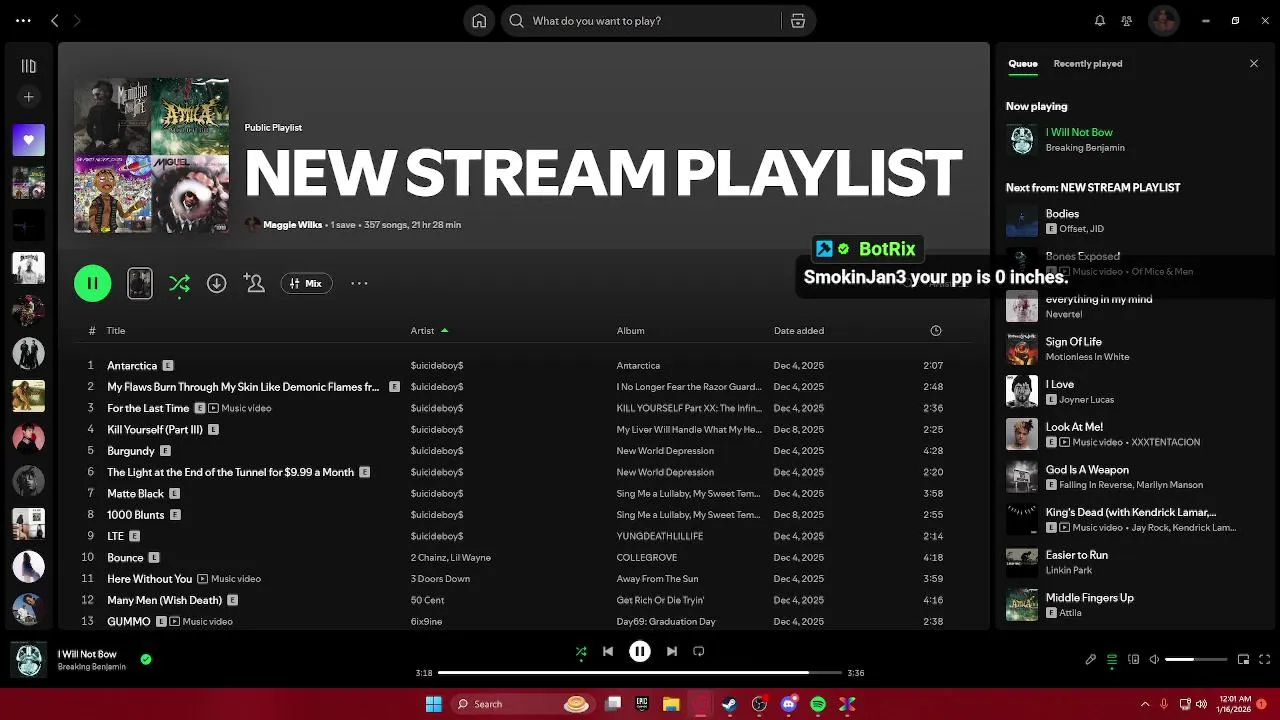Open the Windows Start menu
This screenshot has height=720, width=1280.
tap(433, 704)
